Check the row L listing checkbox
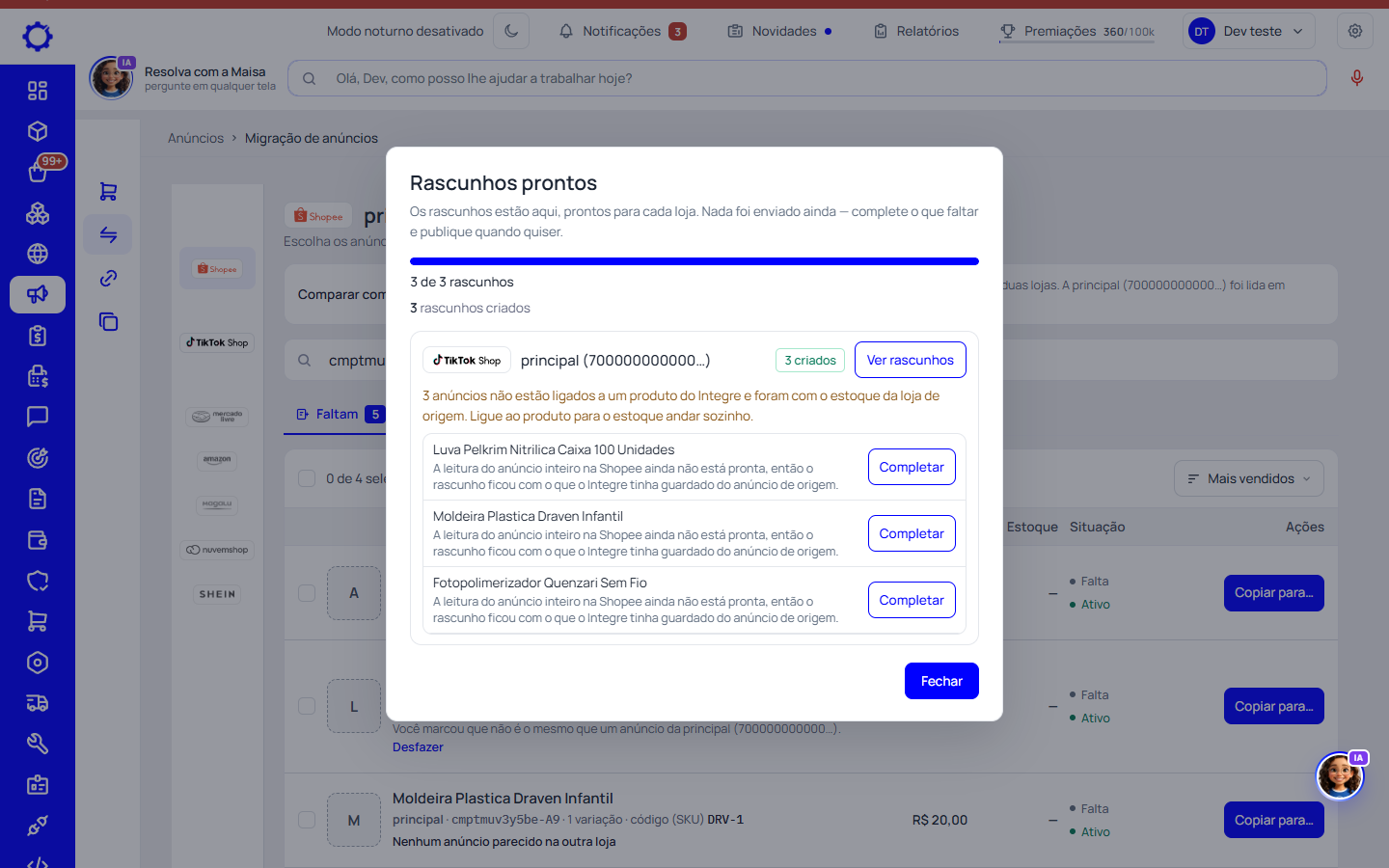Image resolution: width=1389 pixels, height=868 pixels. (307, 706)
